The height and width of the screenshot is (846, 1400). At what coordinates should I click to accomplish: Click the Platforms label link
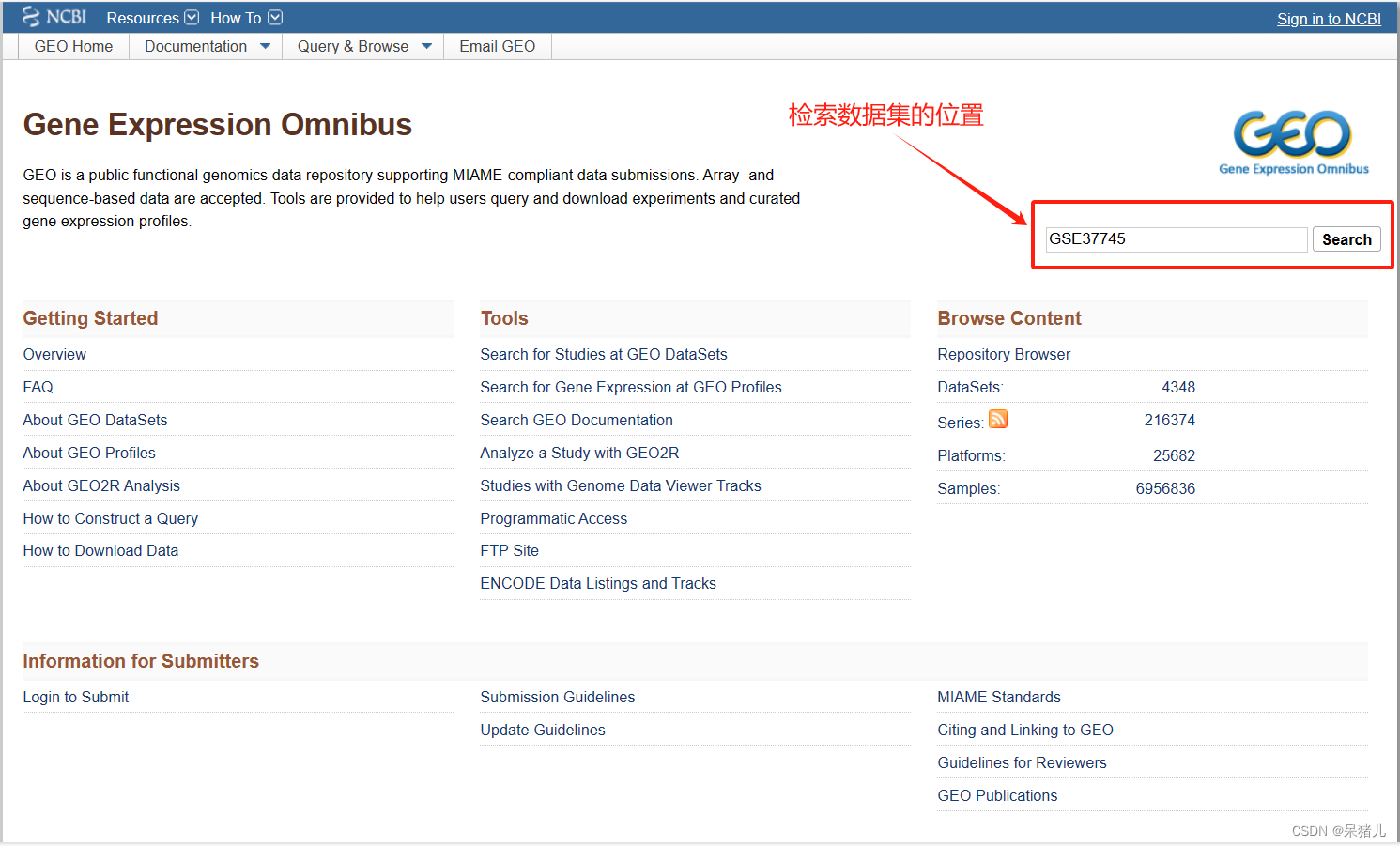(971, 455)
